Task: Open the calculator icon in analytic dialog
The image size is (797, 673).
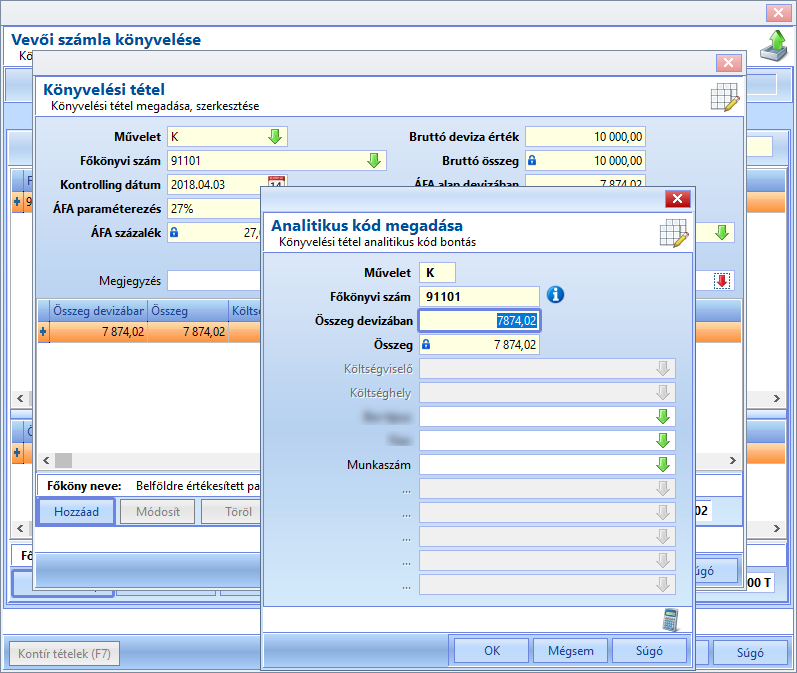Action: pos(671,620)
